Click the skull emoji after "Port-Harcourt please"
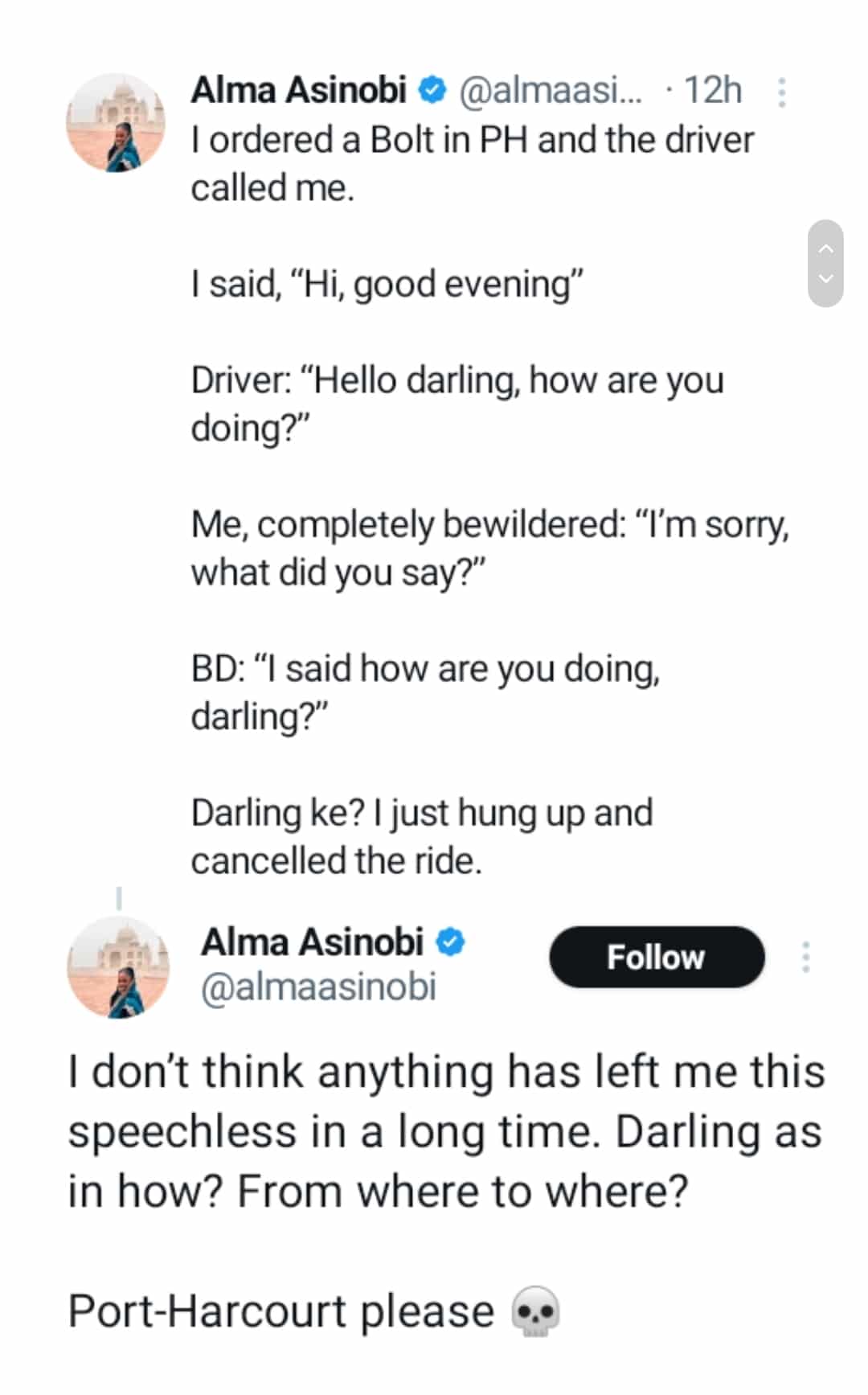Viewport: 868px width, 1395px height. click(x=536, y=1311)
